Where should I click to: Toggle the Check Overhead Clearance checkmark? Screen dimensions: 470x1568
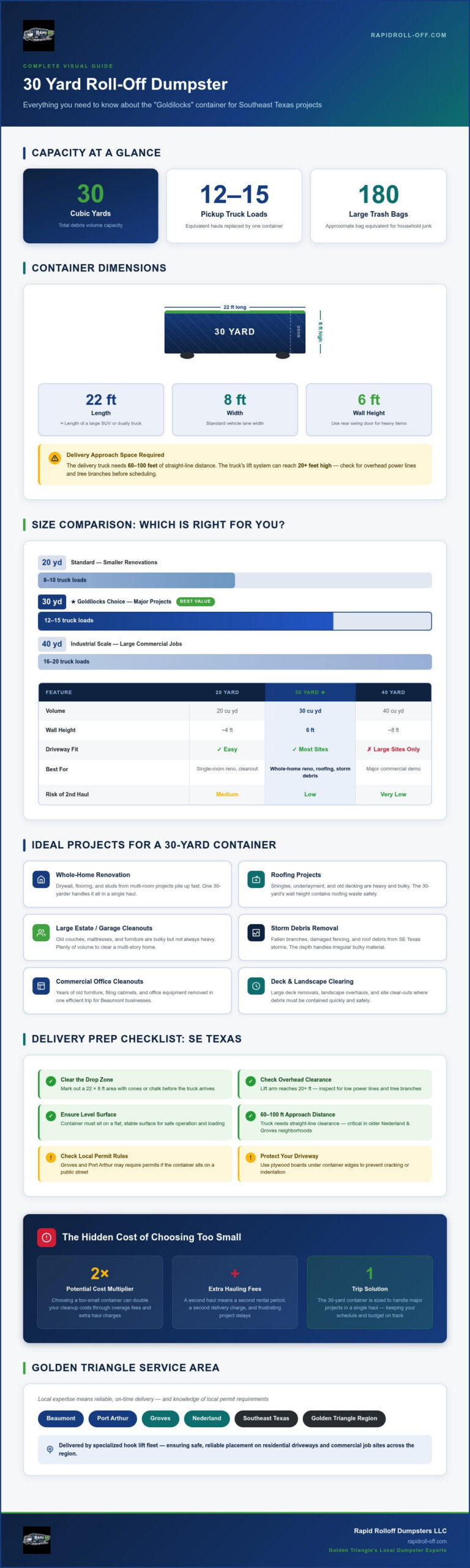click(x=250, y=1081)
